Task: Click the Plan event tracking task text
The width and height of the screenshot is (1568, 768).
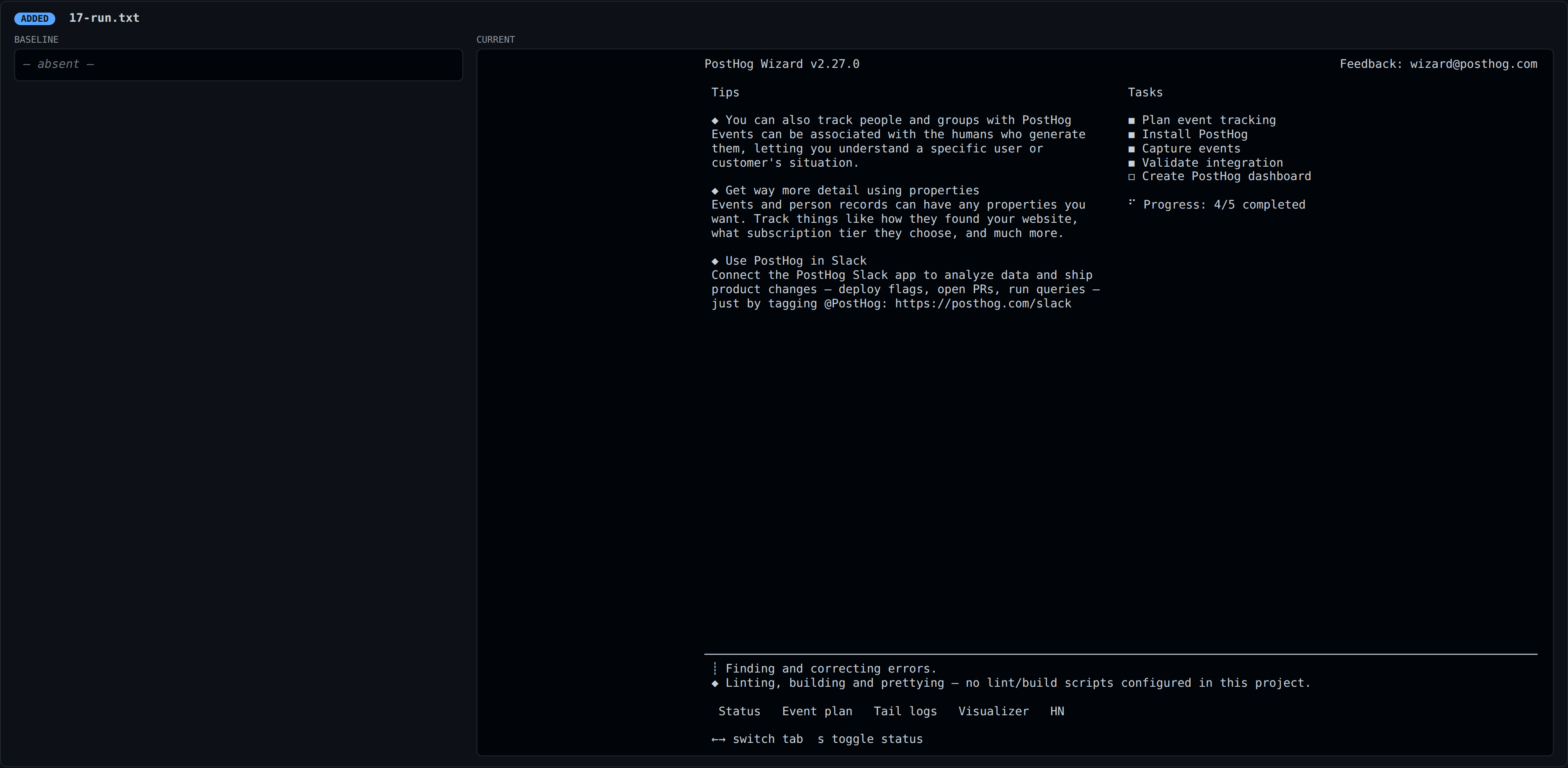Action: [x=1209, y=120]
